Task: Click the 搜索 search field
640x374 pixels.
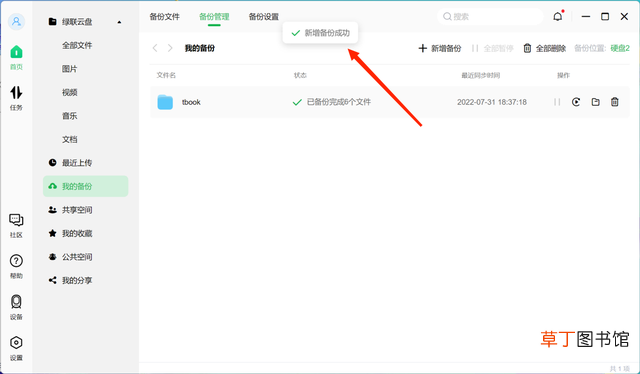Action: [x=490, y=16]
